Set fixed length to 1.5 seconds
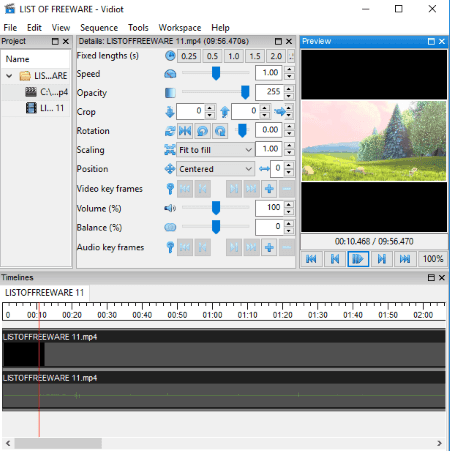Screen dimensions: 450x451 (x=255, y=56)
